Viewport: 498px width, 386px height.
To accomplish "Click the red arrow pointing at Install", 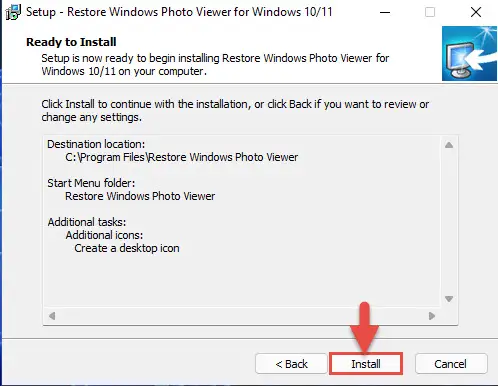I will (364, 327).
